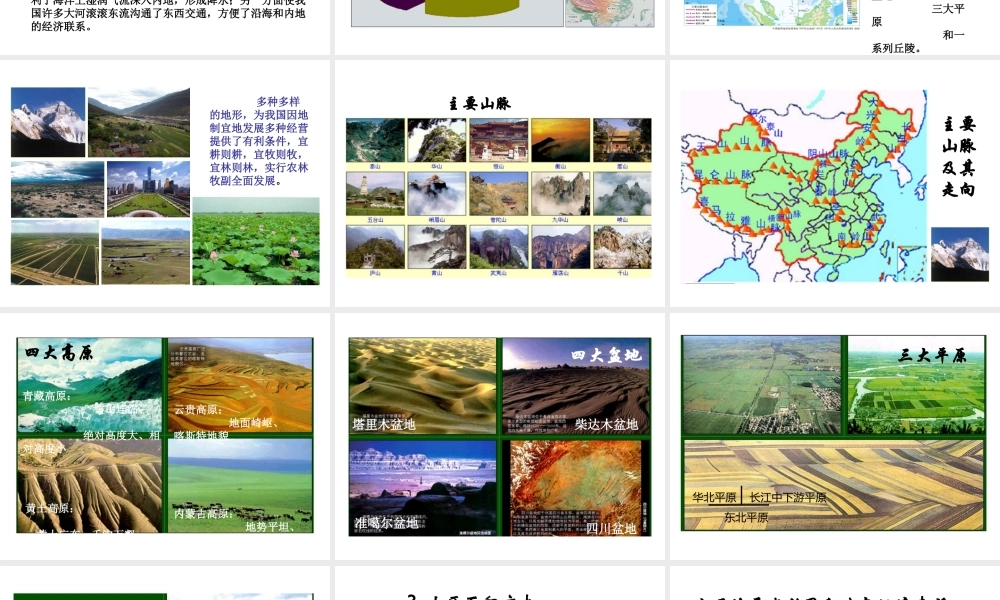Click the 柴达木盆地 photo
The height and width of the screenshot is (600, 1000).
pyautogui.click(x=576, y=386)
